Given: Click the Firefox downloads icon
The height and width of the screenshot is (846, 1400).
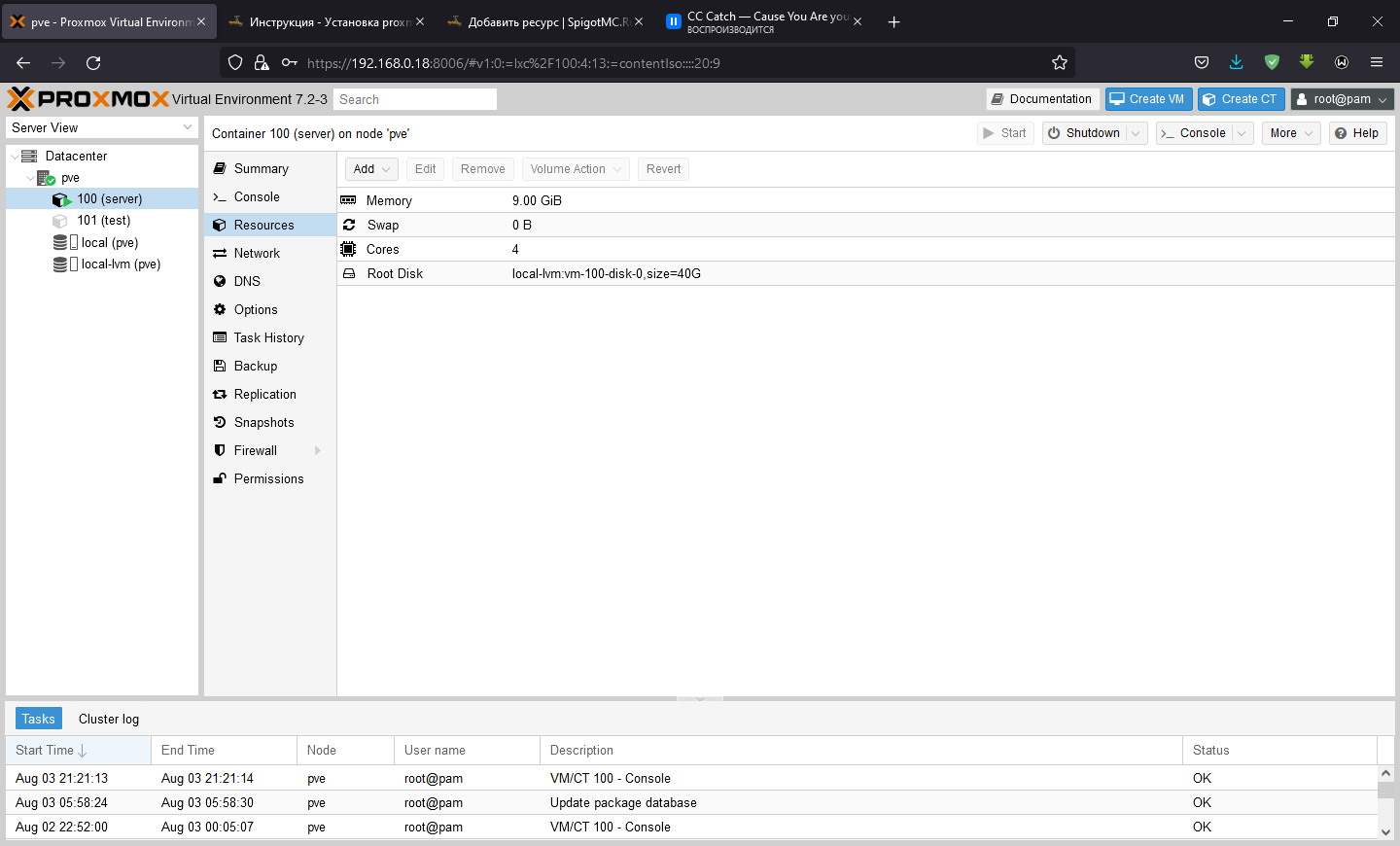Looking at the screenshot, I should pos(1237,62).
